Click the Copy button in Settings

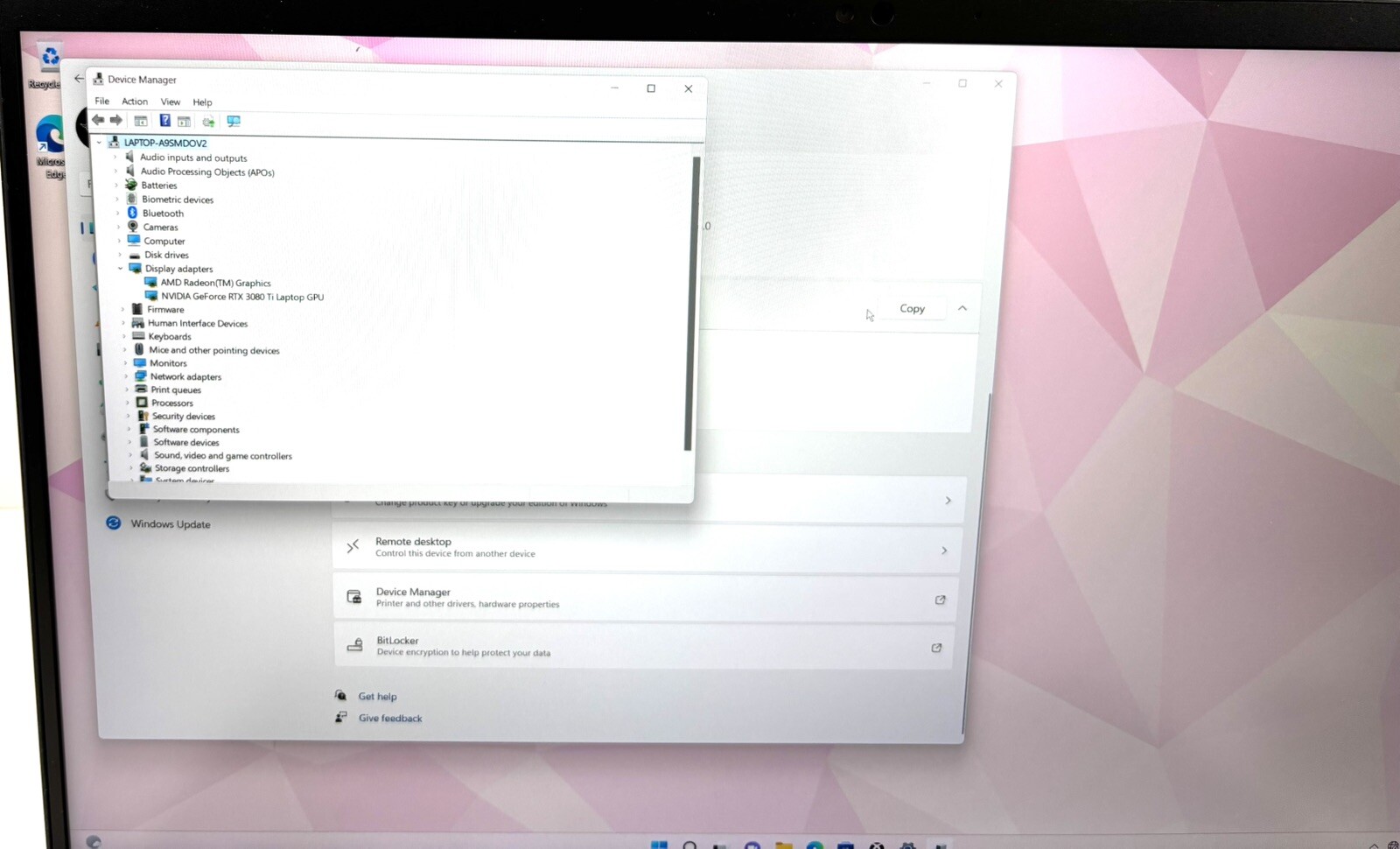[x=913, y=308]
